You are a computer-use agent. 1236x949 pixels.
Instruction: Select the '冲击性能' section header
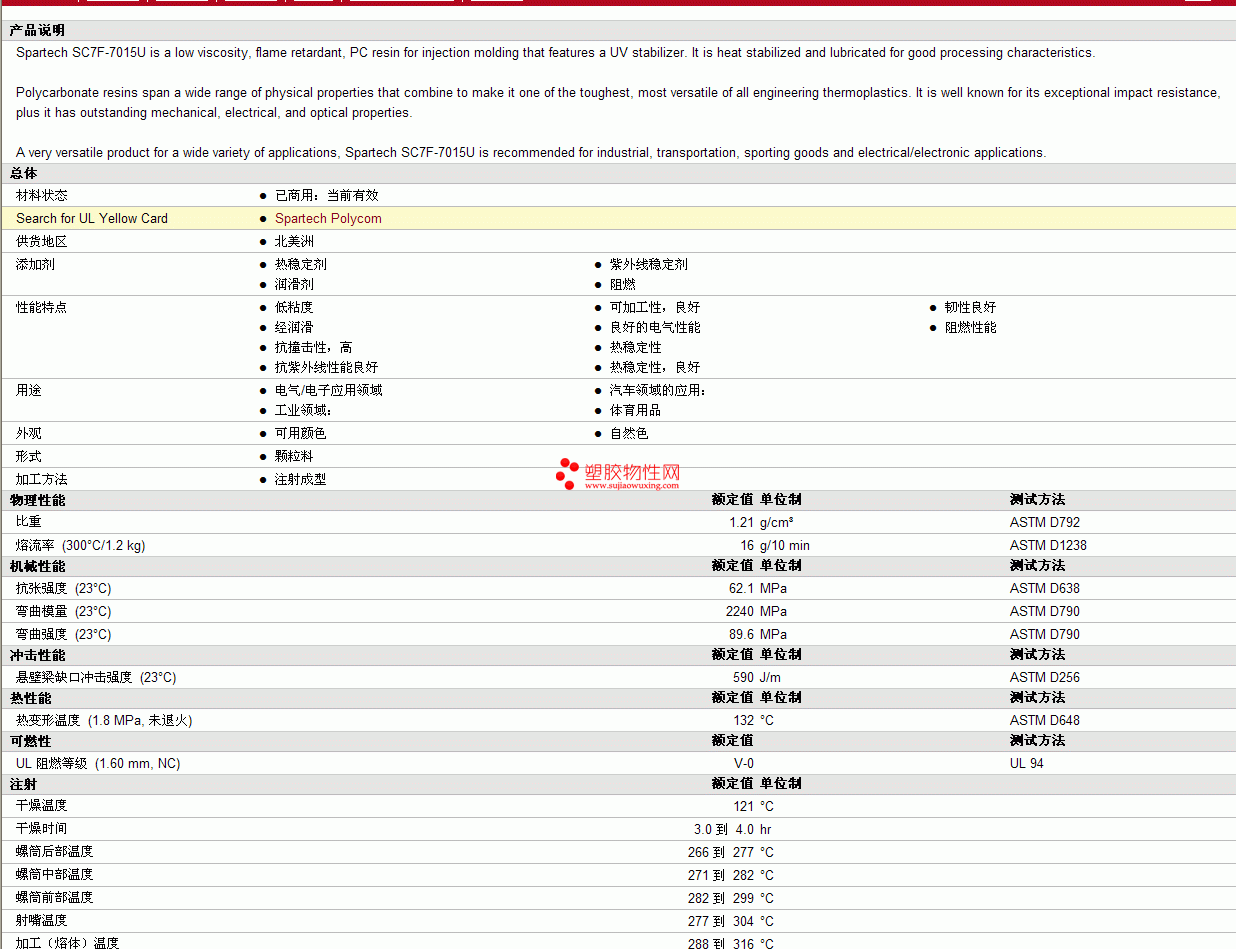tap(37, 655)
